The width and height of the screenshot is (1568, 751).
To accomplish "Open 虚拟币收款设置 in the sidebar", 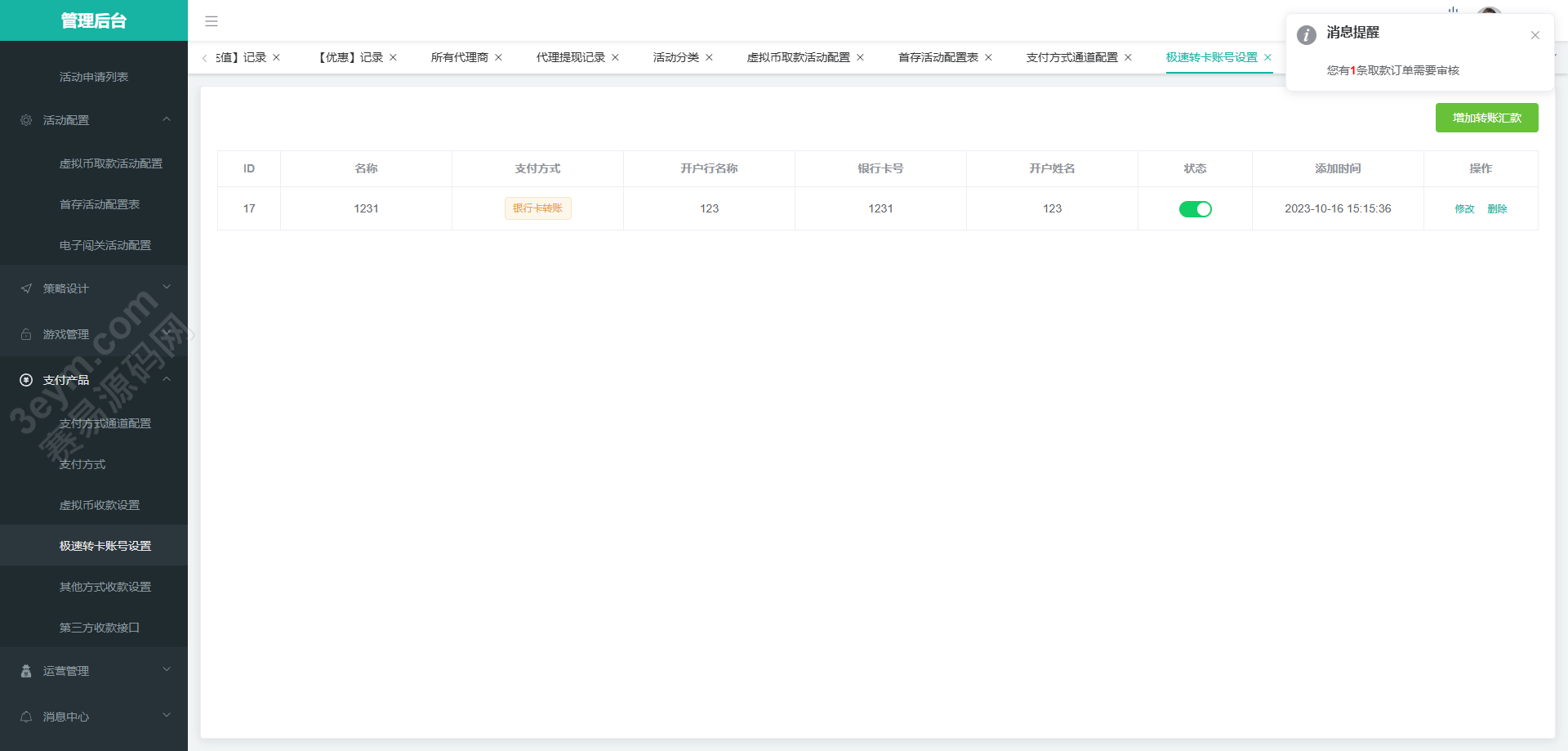I will point(100,505).
